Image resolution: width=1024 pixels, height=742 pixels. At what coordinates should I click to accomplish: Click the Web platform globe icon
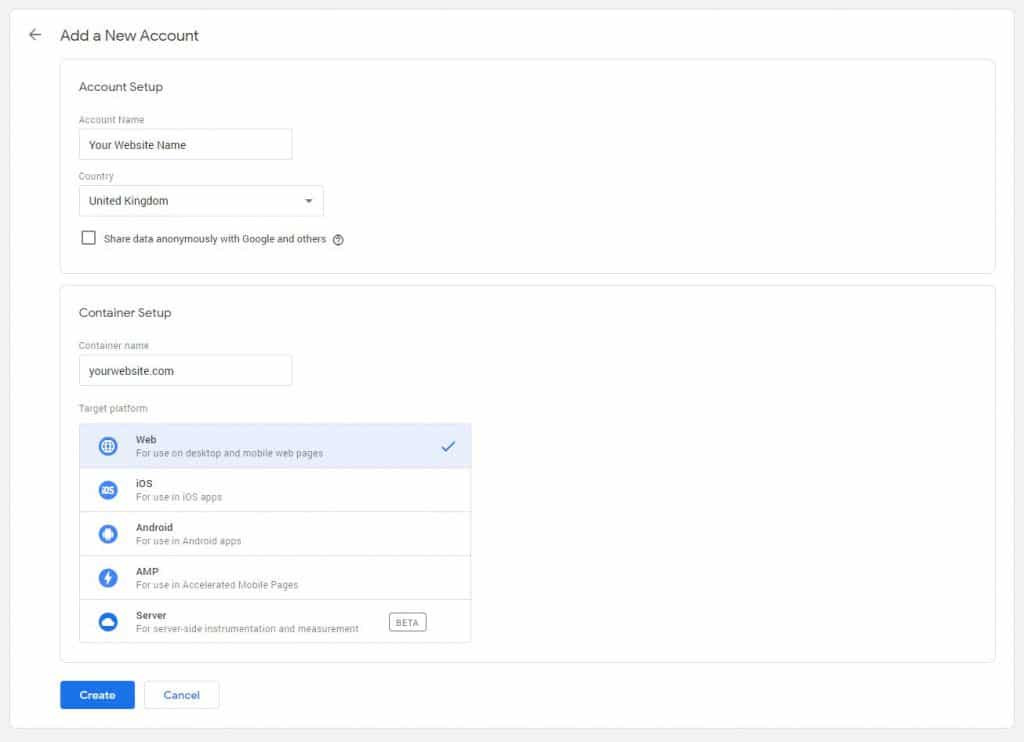[108, 446]
